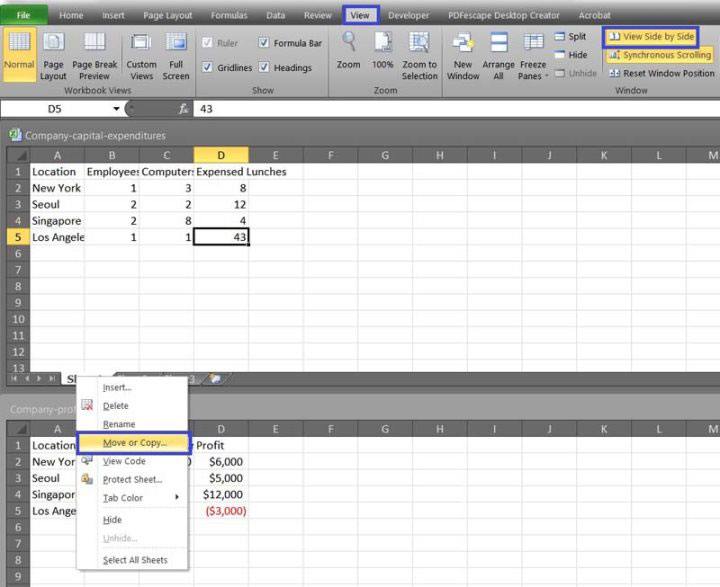
Task: Choose Select All Sheets menu item
Action: 133,560
